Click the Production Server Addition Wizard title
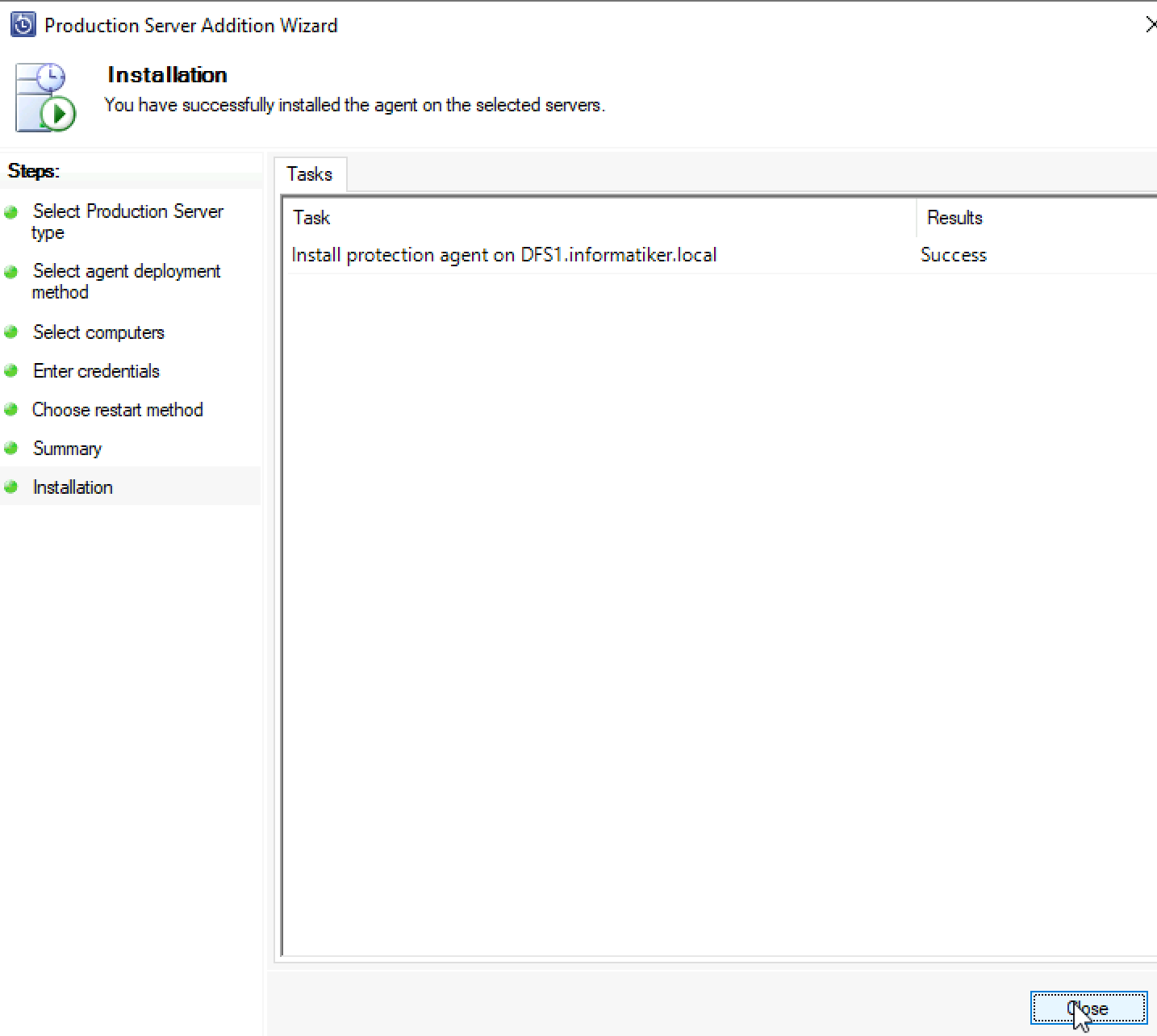This screenshot has height=1036, width=1157. tap(191, 26)
